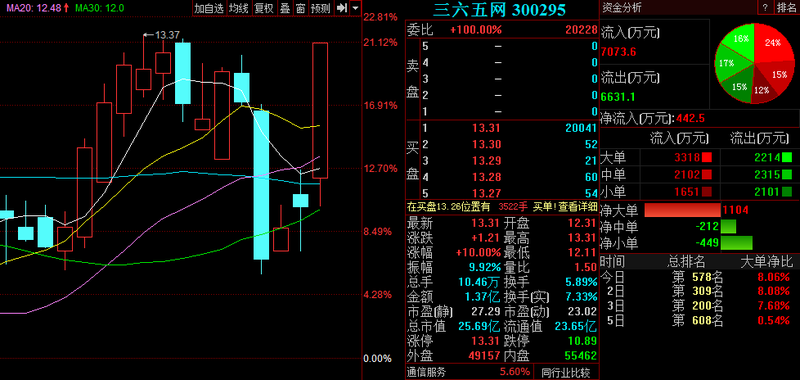Click the large cyan falling candlestick
Image resolution: width=800 pixels, height=380 pixels.
[x=261, y=185]
